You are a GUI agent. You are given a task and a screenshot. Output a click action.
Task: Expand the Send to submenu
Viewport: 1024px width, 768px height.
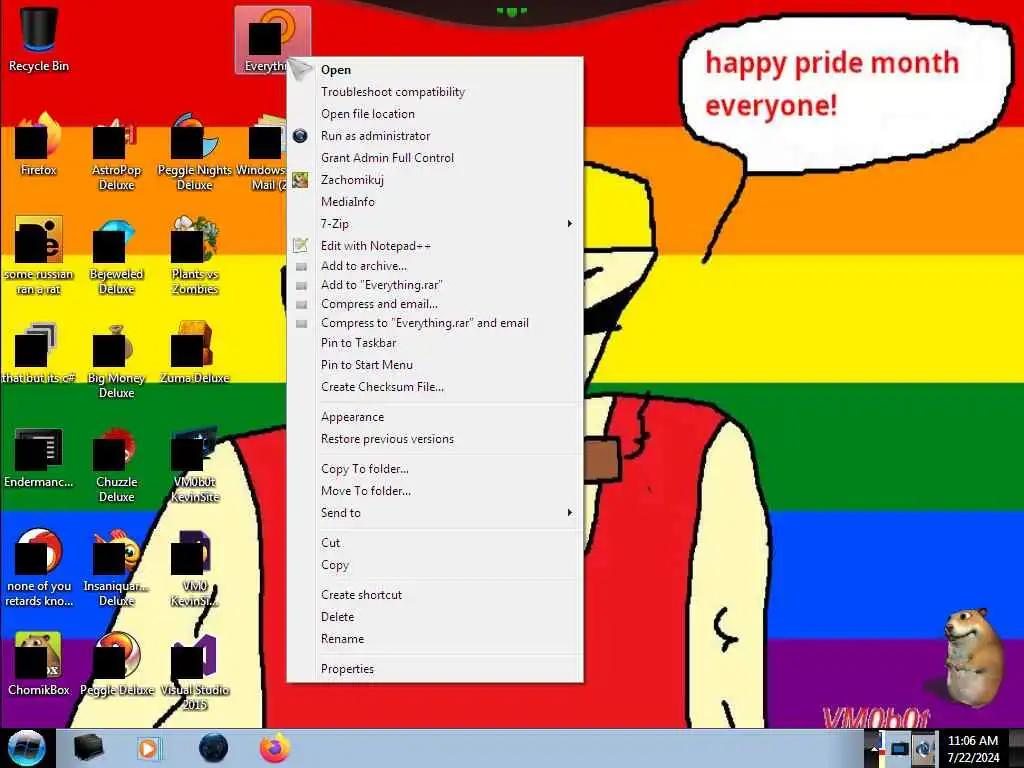(435, 513)
